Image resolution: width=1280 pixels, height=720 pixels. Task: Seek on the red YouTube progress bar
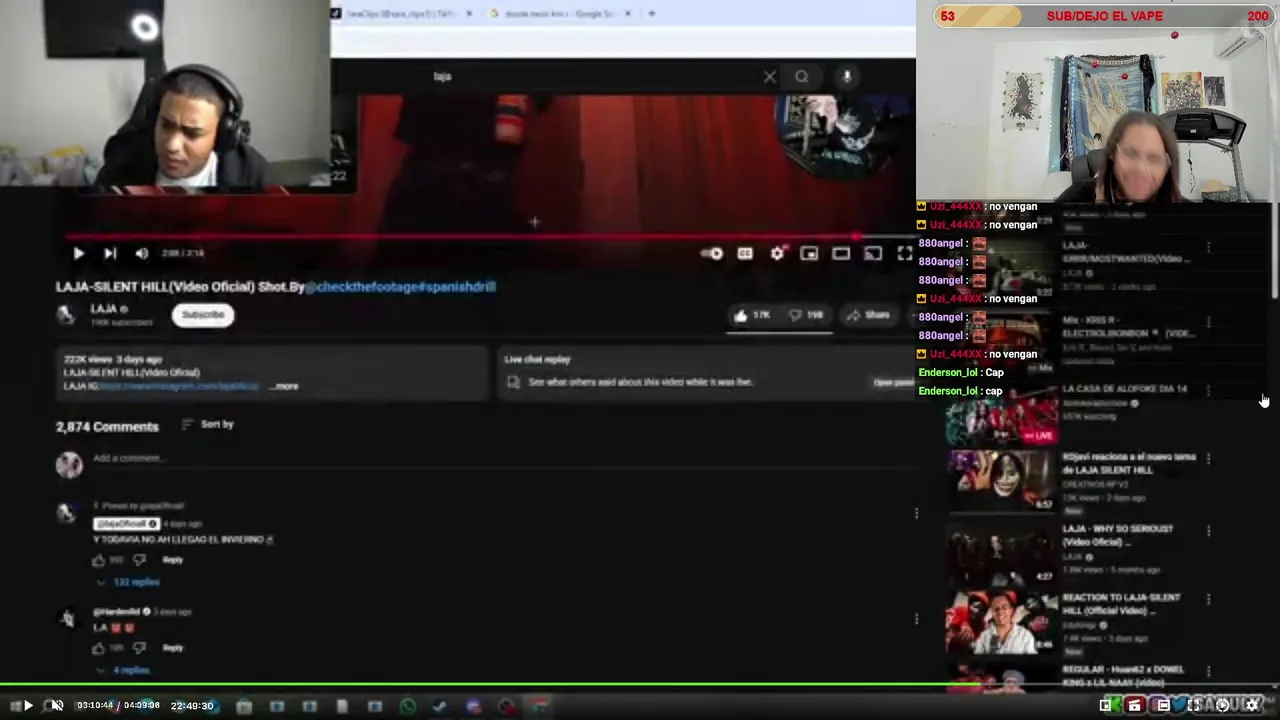click(x=490, y=237)
